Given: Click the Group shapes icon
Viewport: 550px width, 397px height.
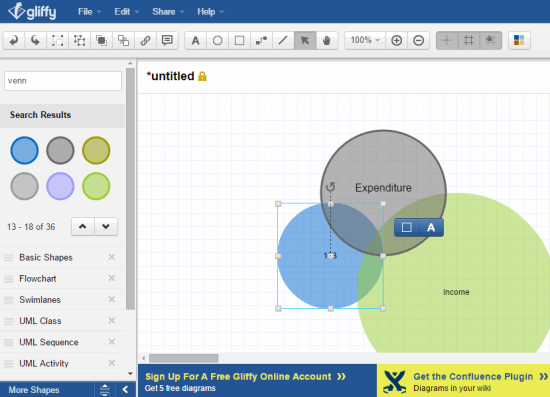Looking at the screenshot, I should click(x=58, y=41).
